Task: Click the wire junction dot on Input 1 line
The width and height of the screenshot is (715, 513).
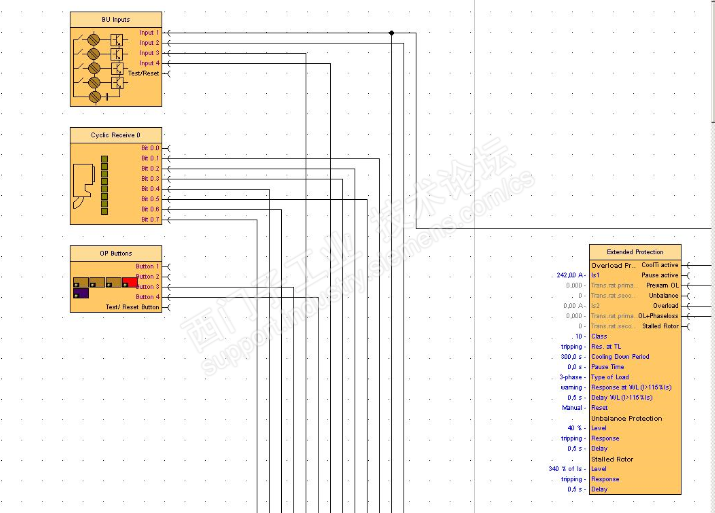Action: (x=391, y=33)
